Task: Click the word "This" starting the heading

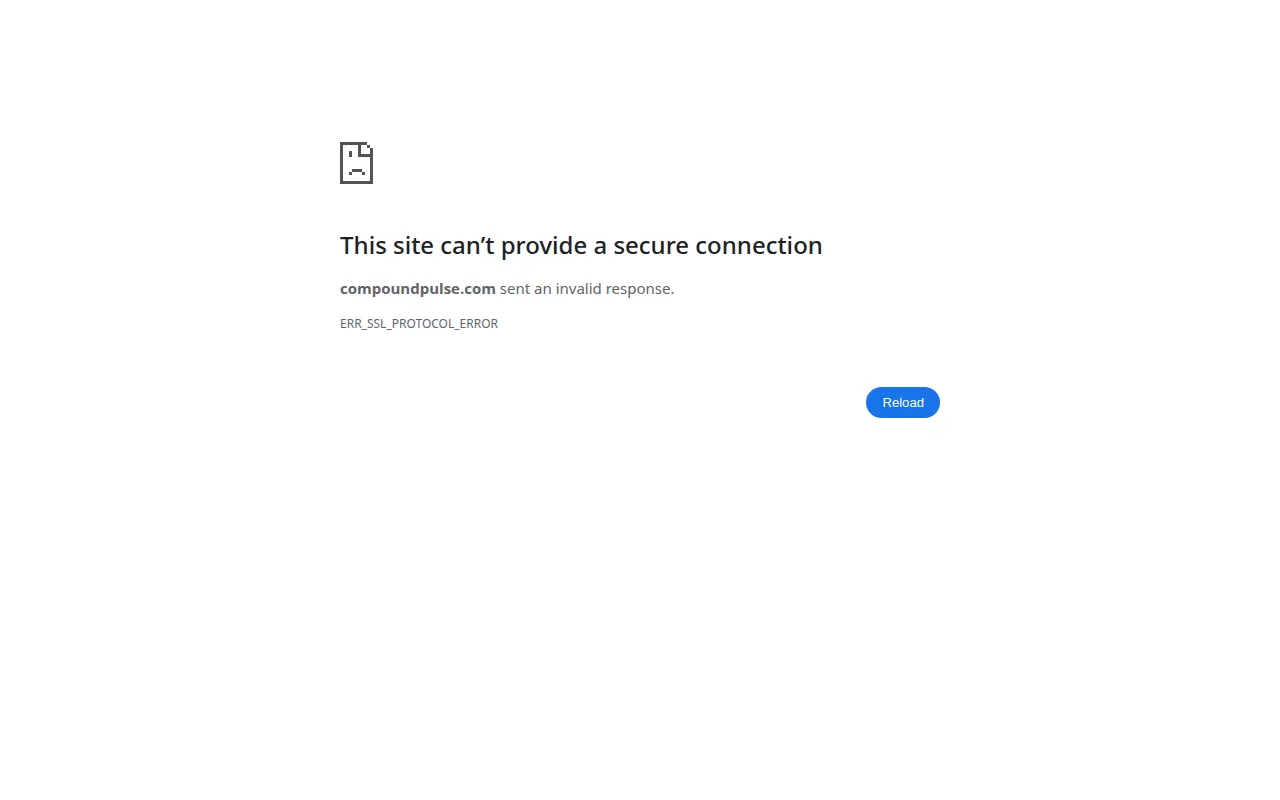Action: [364, 245]
